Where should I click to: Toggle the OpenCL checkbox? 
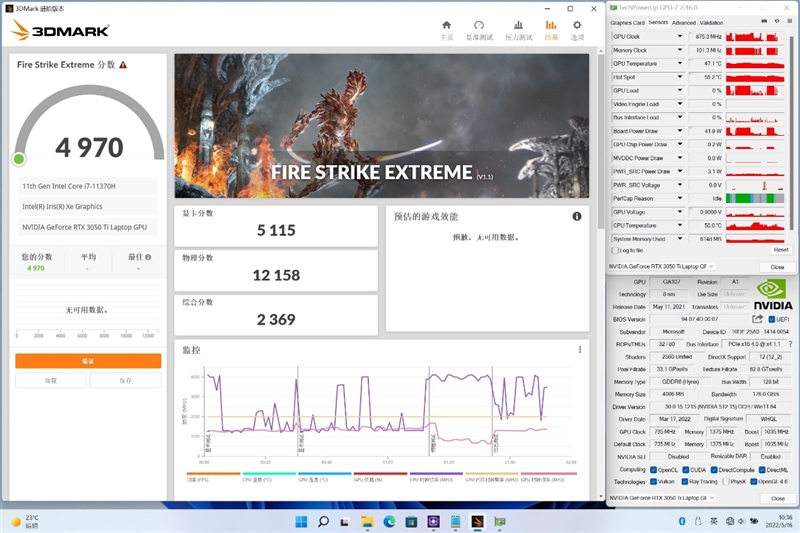(x=653, y=470)
